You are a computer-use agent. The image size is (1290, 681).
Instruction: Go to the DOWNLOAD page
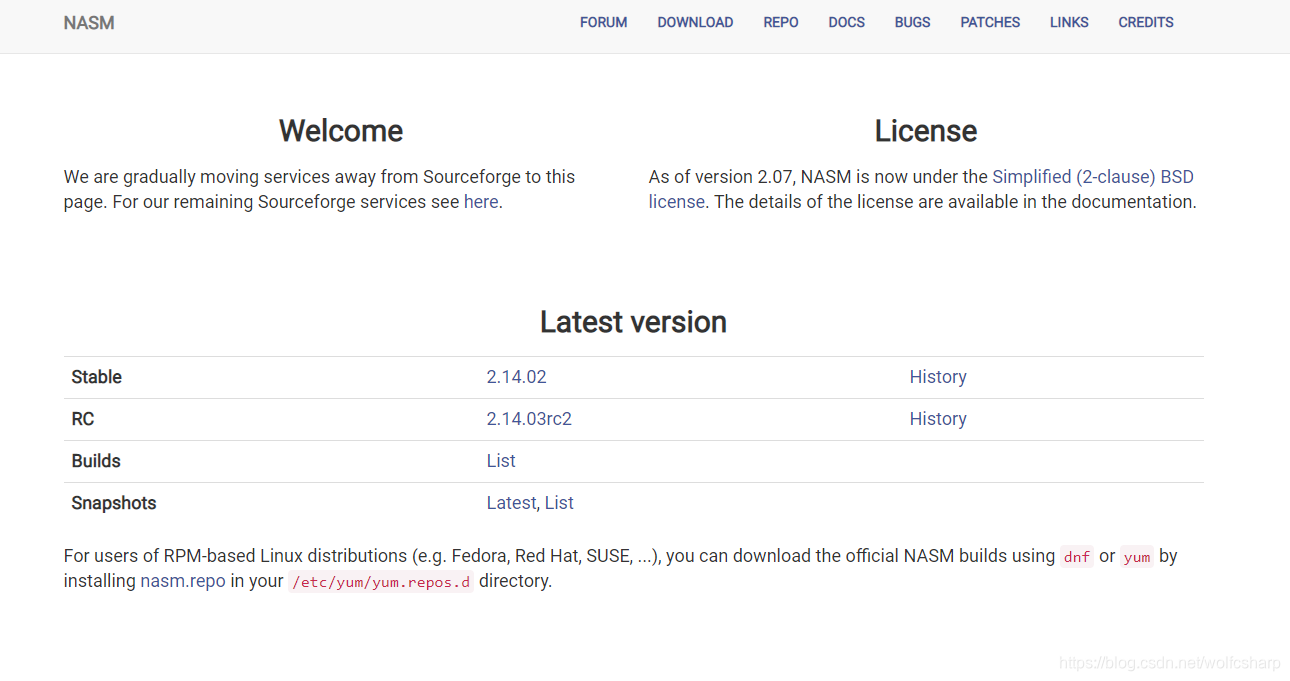[695, 22]
